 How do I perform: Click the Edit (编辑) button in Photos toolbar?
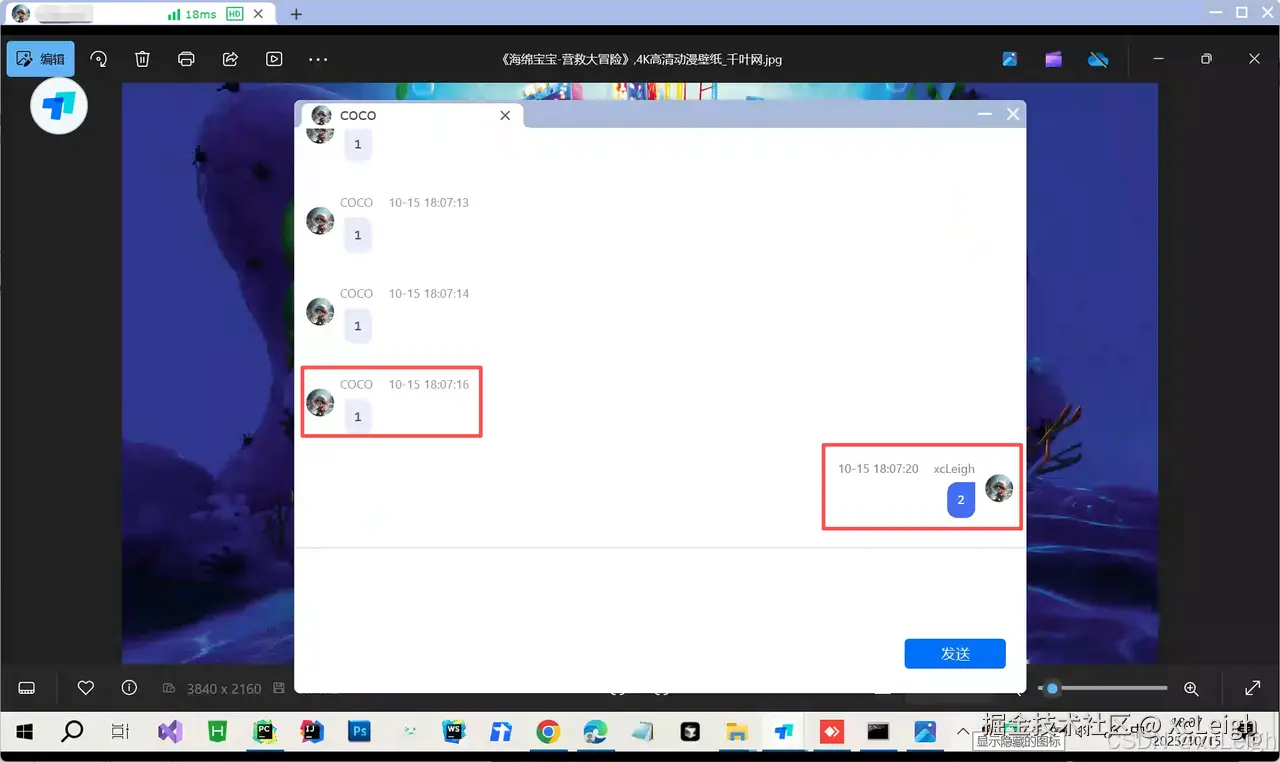point(40,59)
